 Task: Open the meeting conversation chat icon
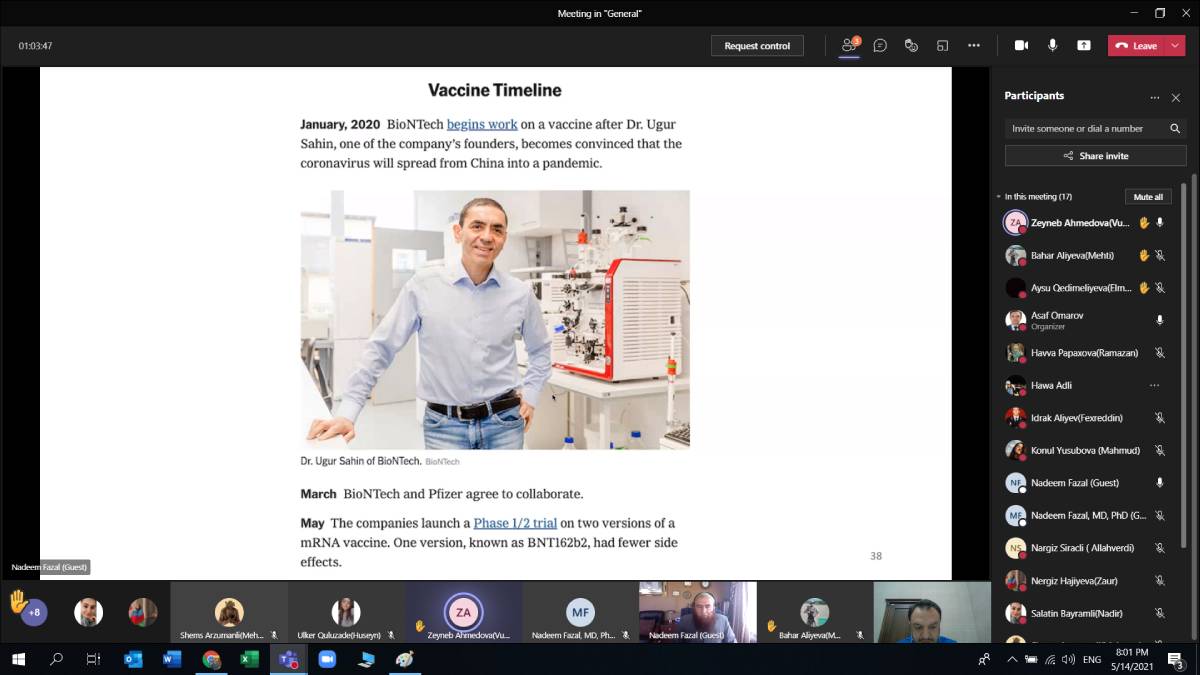pos(880,45)
